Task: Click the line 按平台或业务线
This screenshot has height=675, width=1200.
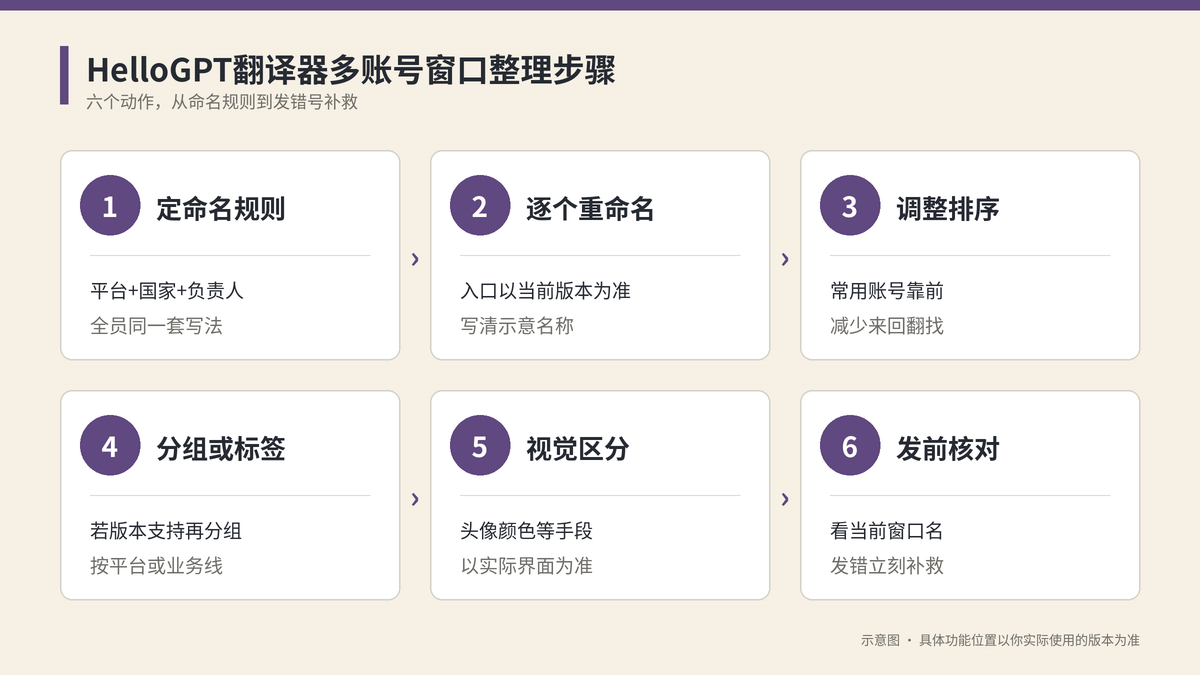Action: pos(156,566)
